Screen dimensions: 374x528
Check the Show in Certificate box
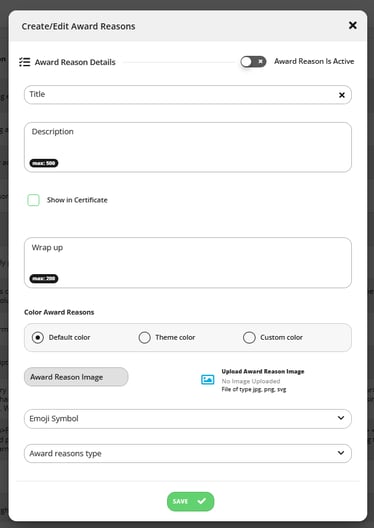tap(33, 200)
